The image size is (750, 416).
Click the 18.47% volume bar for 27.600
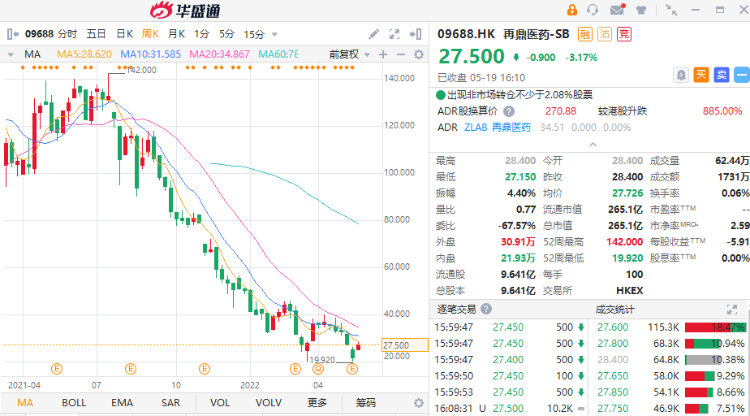coord(715,328)
